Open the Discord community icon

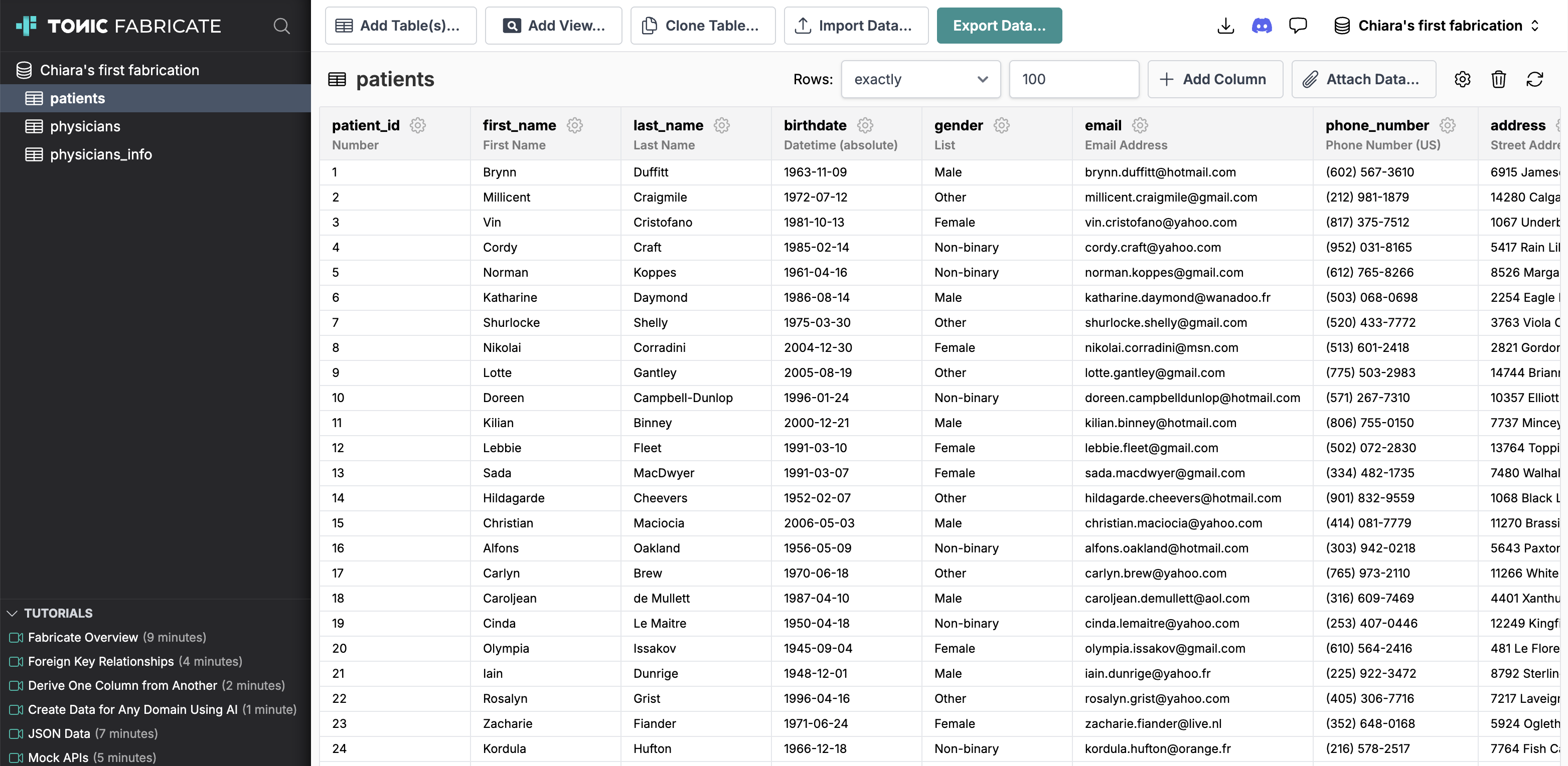(x=1261, y=26)
